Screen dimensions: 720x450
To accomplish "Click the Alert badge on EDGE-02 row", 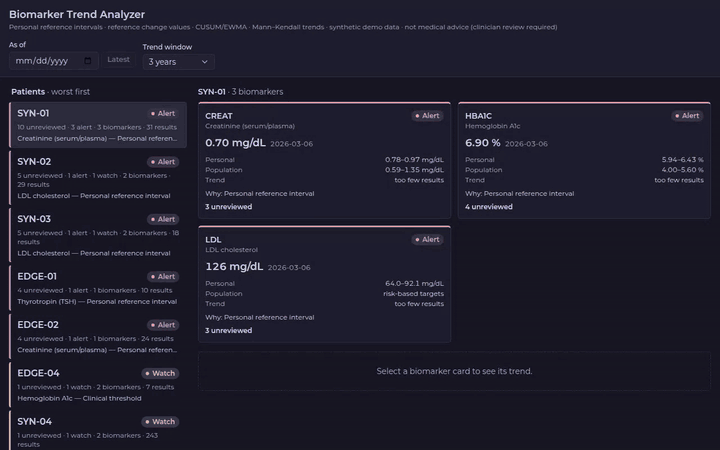I will 163,325.
